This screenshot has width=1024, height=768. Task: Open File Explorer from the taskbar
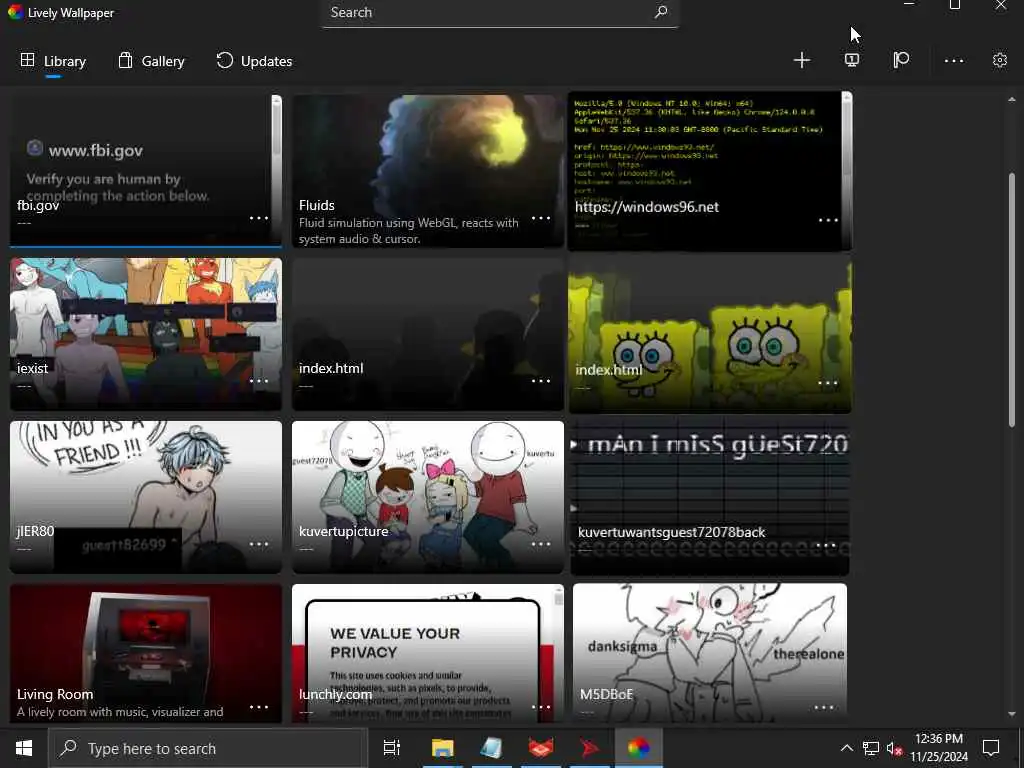(442, 748)
